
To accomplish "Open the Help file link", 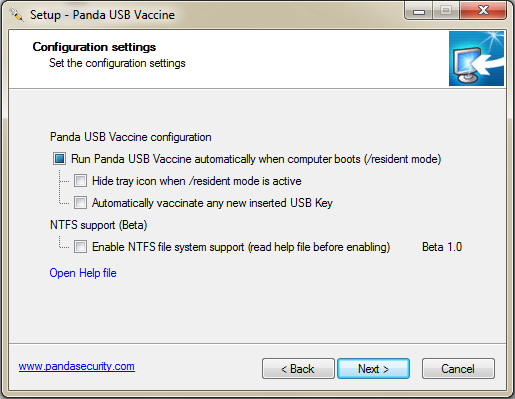I will [x=83, y=273].
